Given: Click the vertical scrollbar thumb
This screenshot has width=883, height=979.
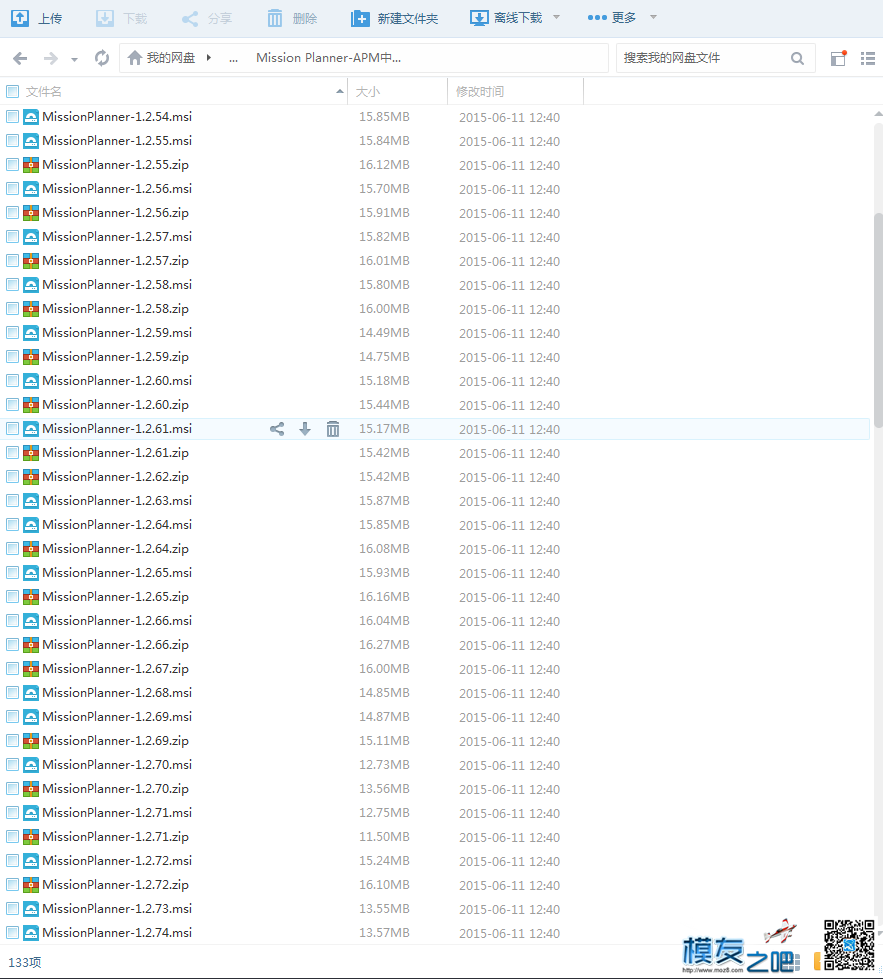Looking at the screenshot, I should (878, 320).
